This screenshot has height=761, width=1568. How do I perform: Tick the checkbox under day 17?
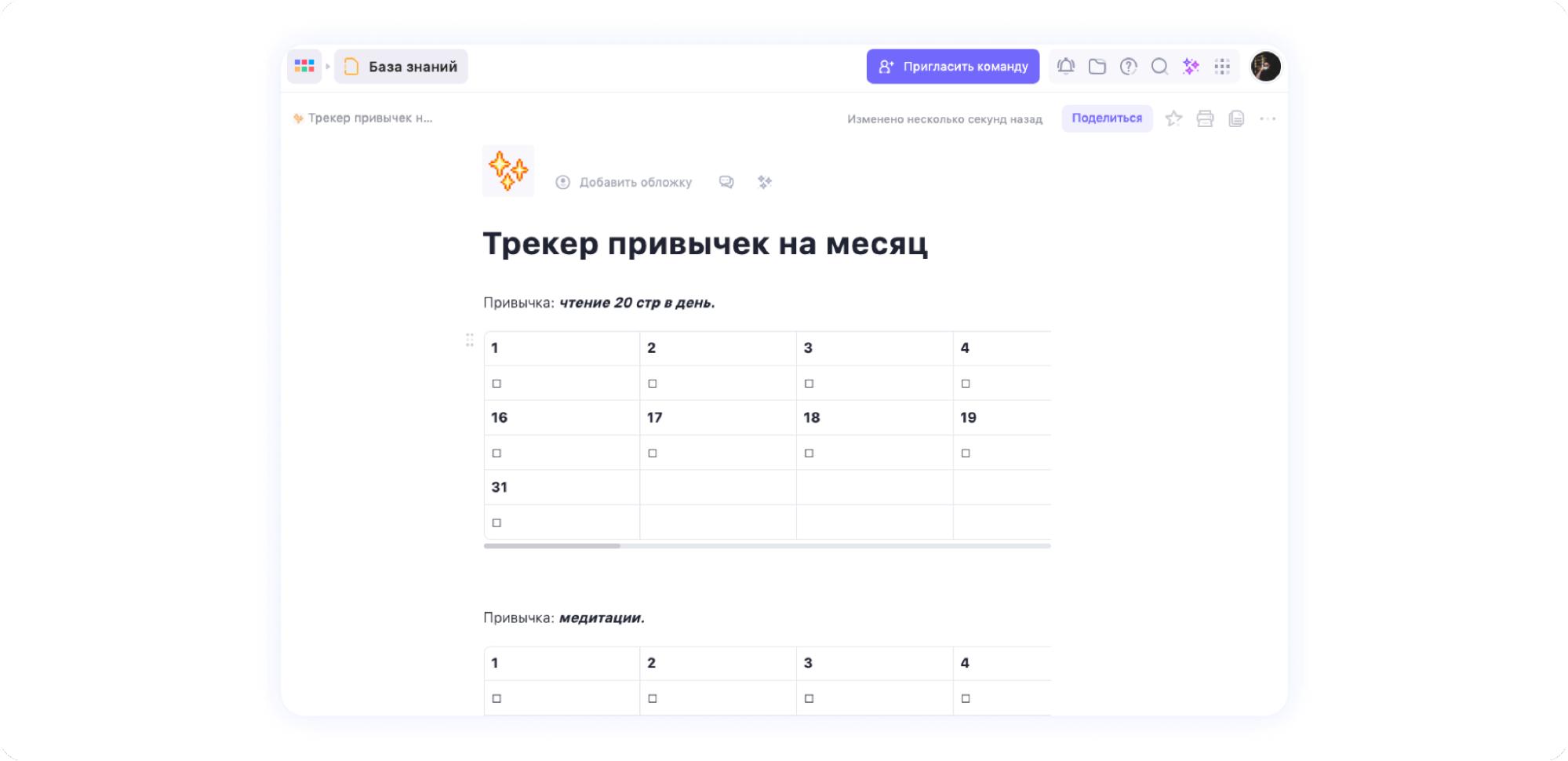pyautogui.click(x=653, y=452)
